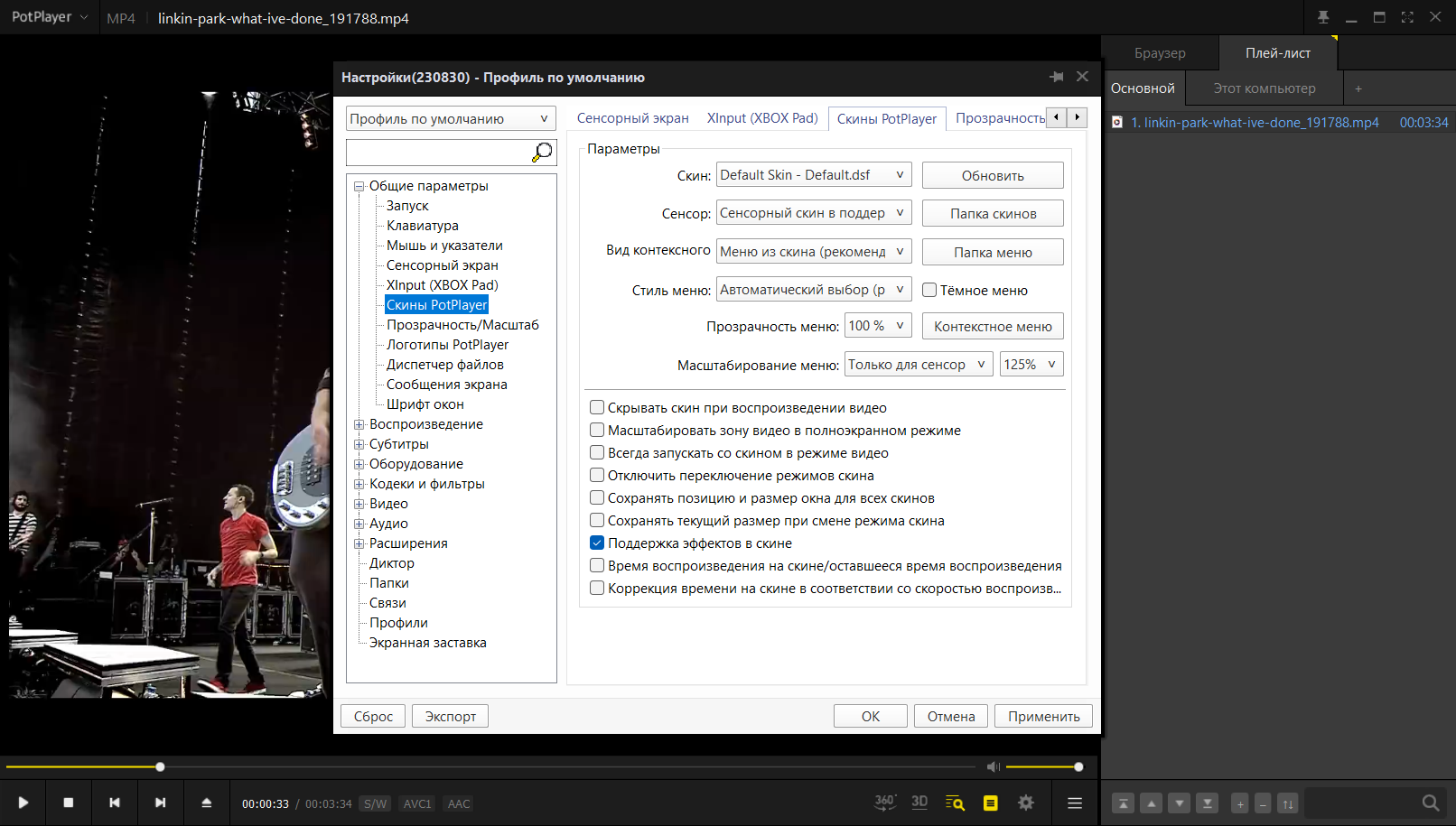Check 'Скрывать скин при воспроизведении видео'

point(597,407)
